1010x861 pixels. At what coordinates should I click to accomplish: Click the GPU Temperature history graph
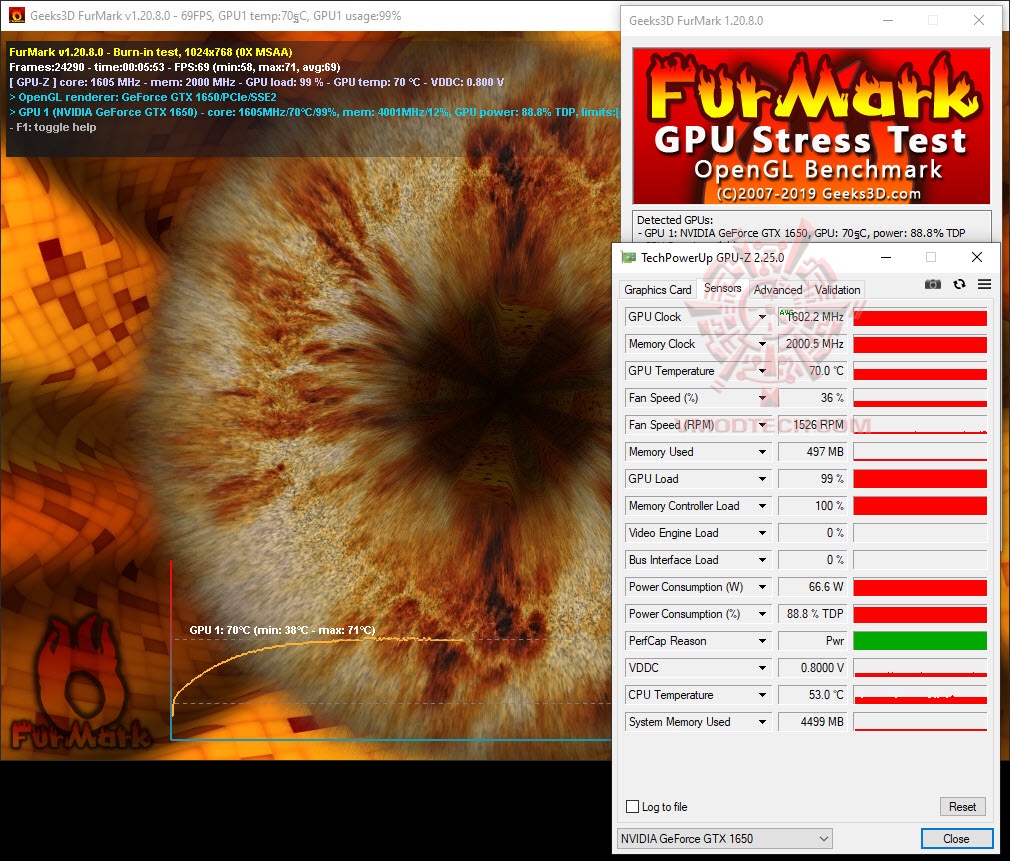coord(920,371)
